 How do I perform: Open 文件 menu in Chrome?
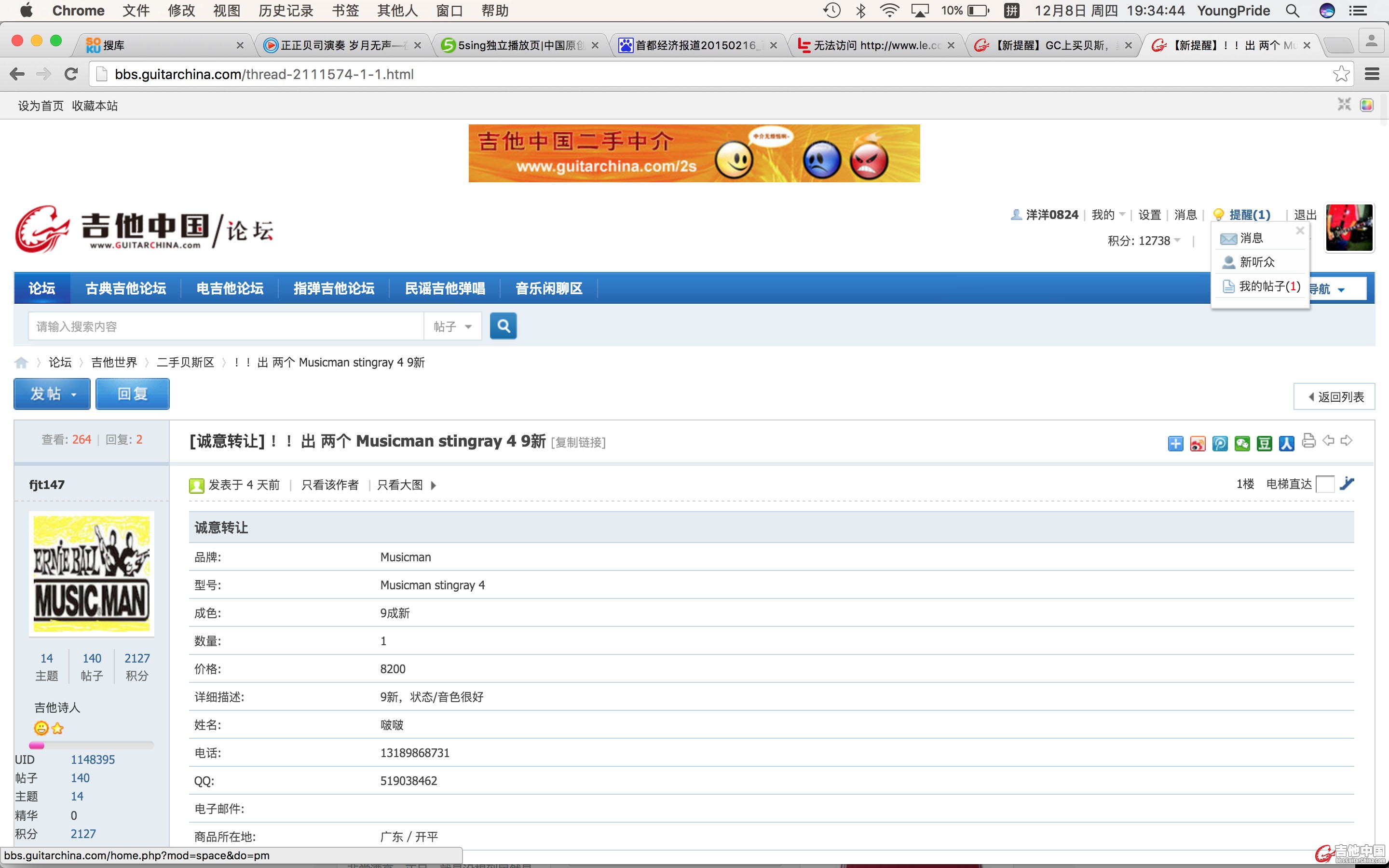(x=136, y=10)
